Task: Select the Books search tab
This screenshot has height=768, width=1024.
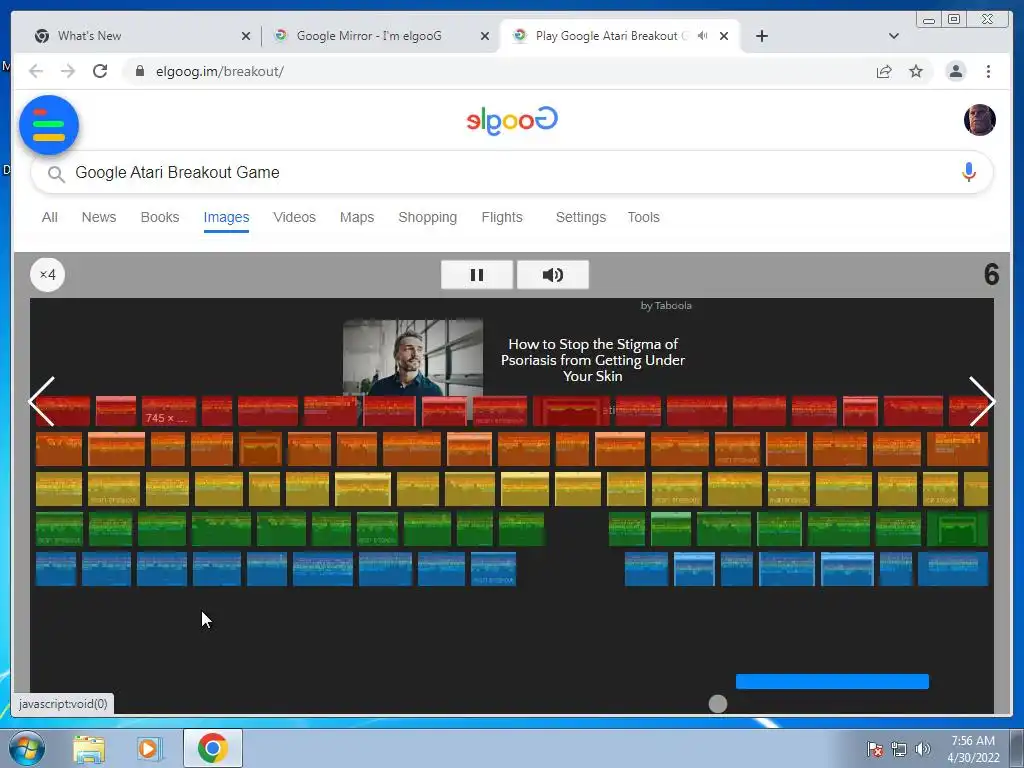Action: tap(160, 217)
